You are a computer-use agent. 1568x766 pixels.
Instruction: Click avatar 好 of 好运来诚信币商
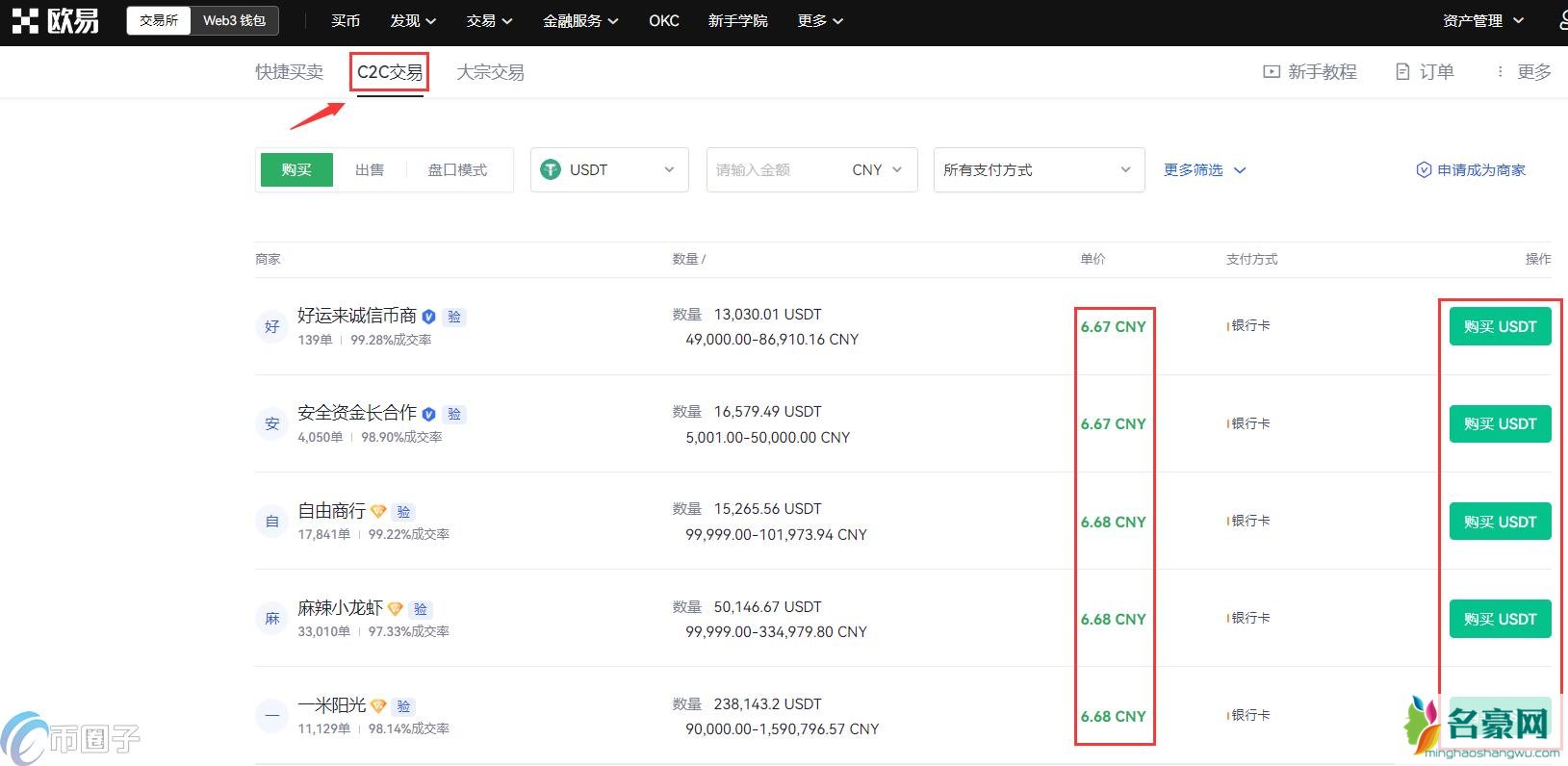pyautogui.click(x=272, y=326)
